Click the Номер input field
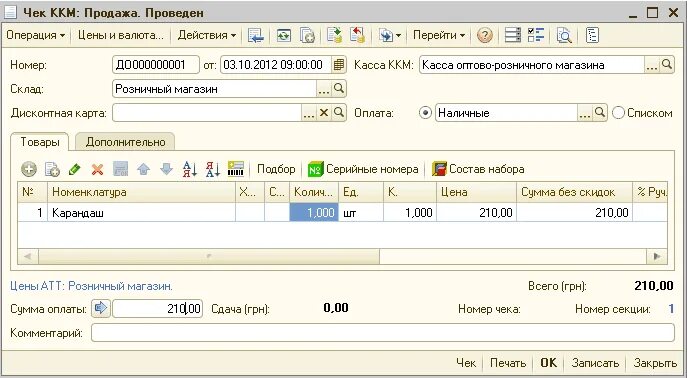The image size is (687, 378). coord(156,65)
